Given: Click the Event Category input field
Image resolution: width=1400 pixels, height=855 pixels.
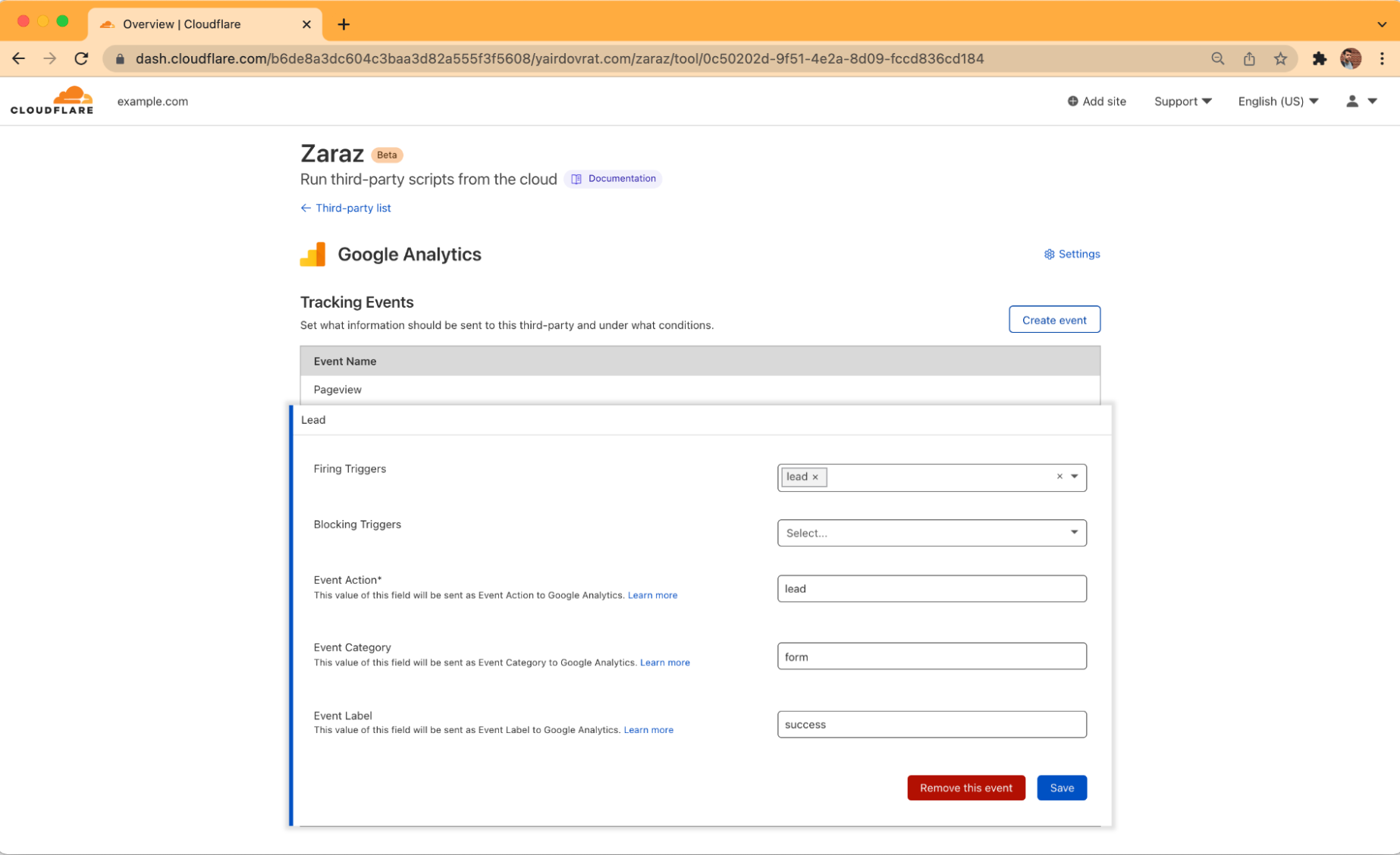Looking at the screenshot, I should [931, 656].
